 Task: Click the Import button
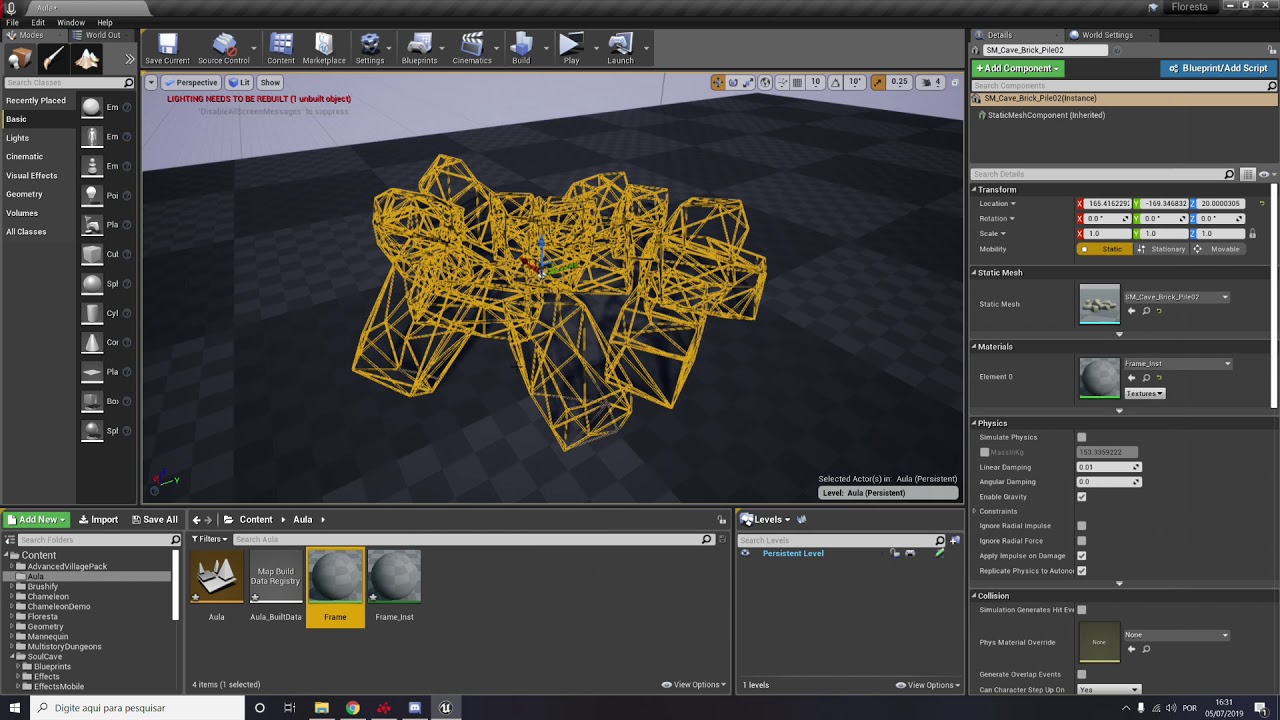[x=98, y=519]
